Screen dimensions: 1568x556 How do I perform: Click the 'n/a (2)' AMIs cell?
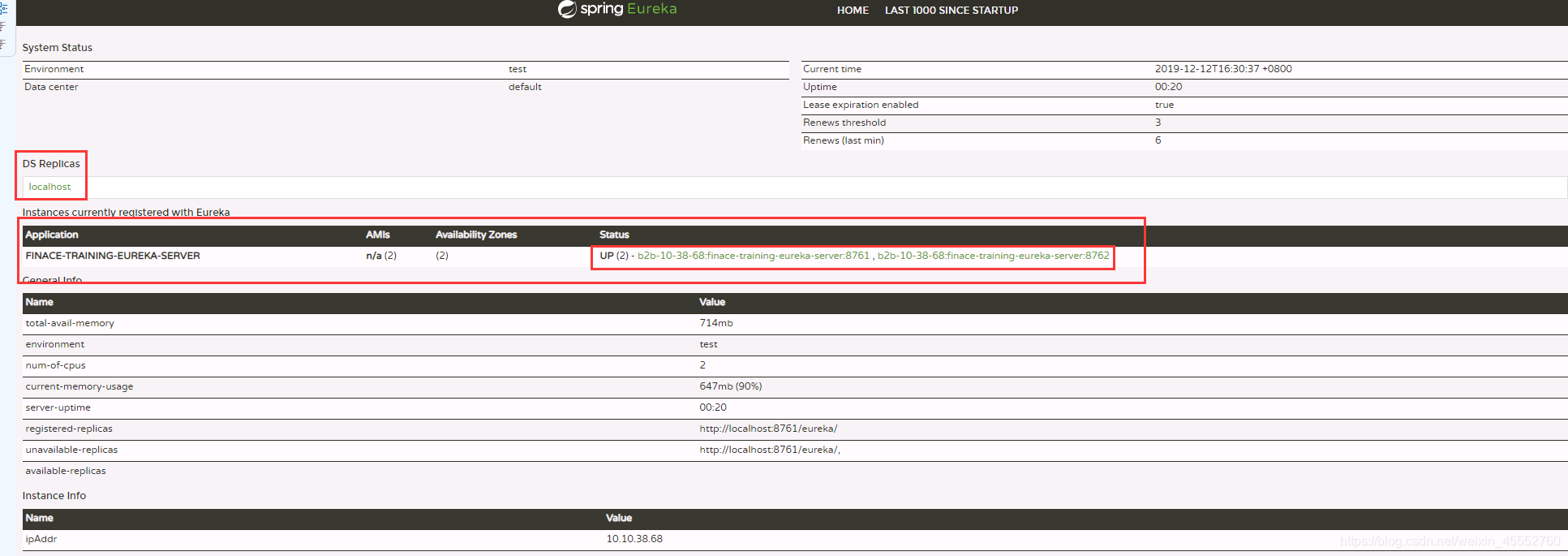click(x=381, y=256)
